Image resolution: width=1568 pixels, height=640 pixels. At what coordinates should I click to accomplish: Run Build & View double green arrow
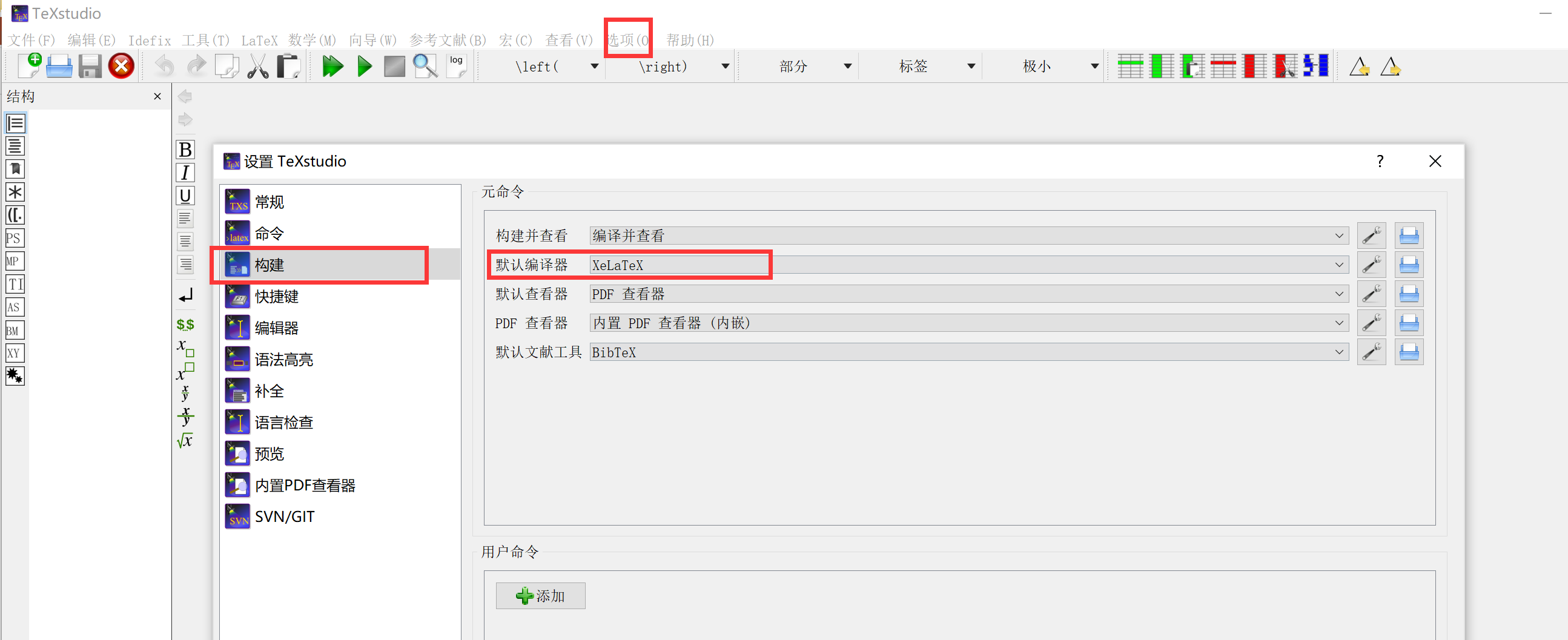(x=332, y=66)
